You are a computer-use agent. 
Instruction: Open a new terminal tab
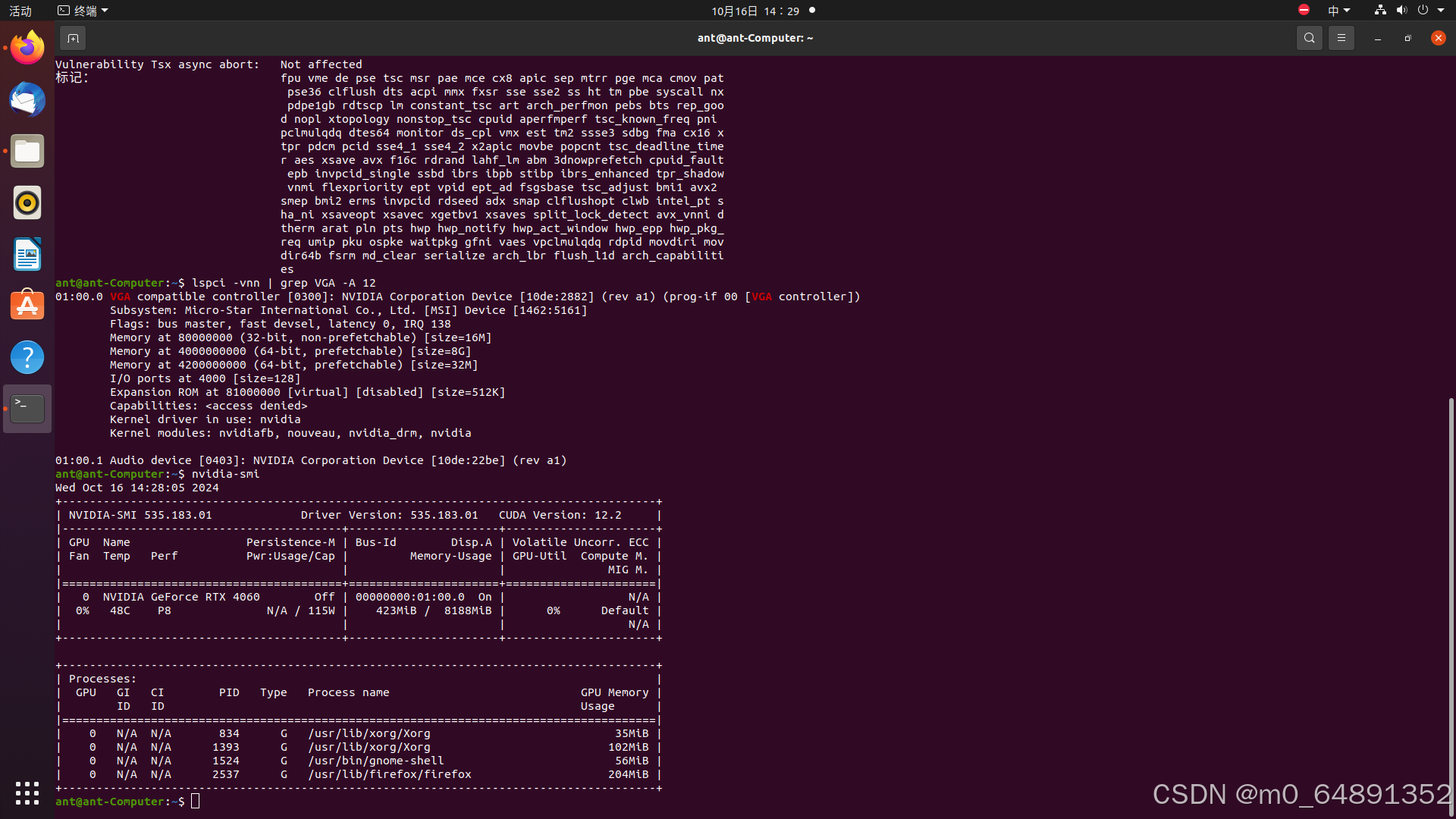coord(73,38)
